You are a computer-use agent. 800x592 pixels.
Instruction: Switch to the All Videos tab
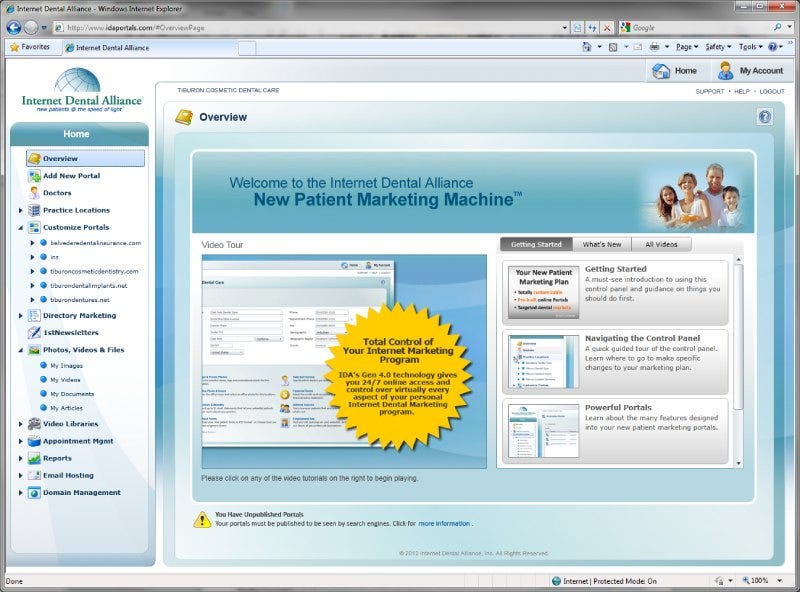click(x=661, y=244)
